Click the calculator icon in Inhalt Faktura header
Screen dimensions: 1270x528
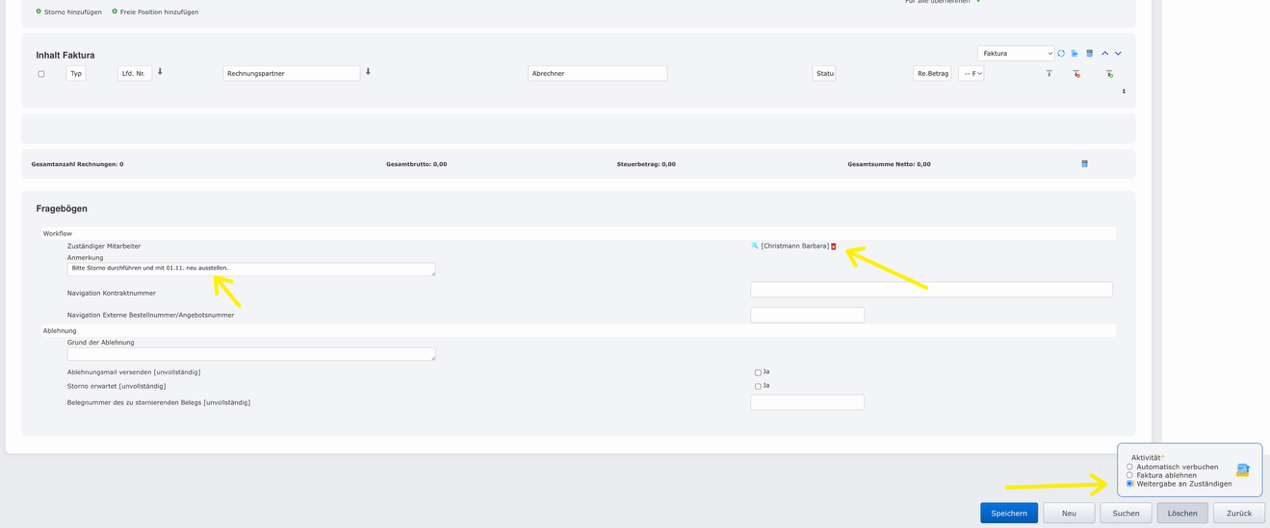pyautogui.click(x=1089, y=53)
